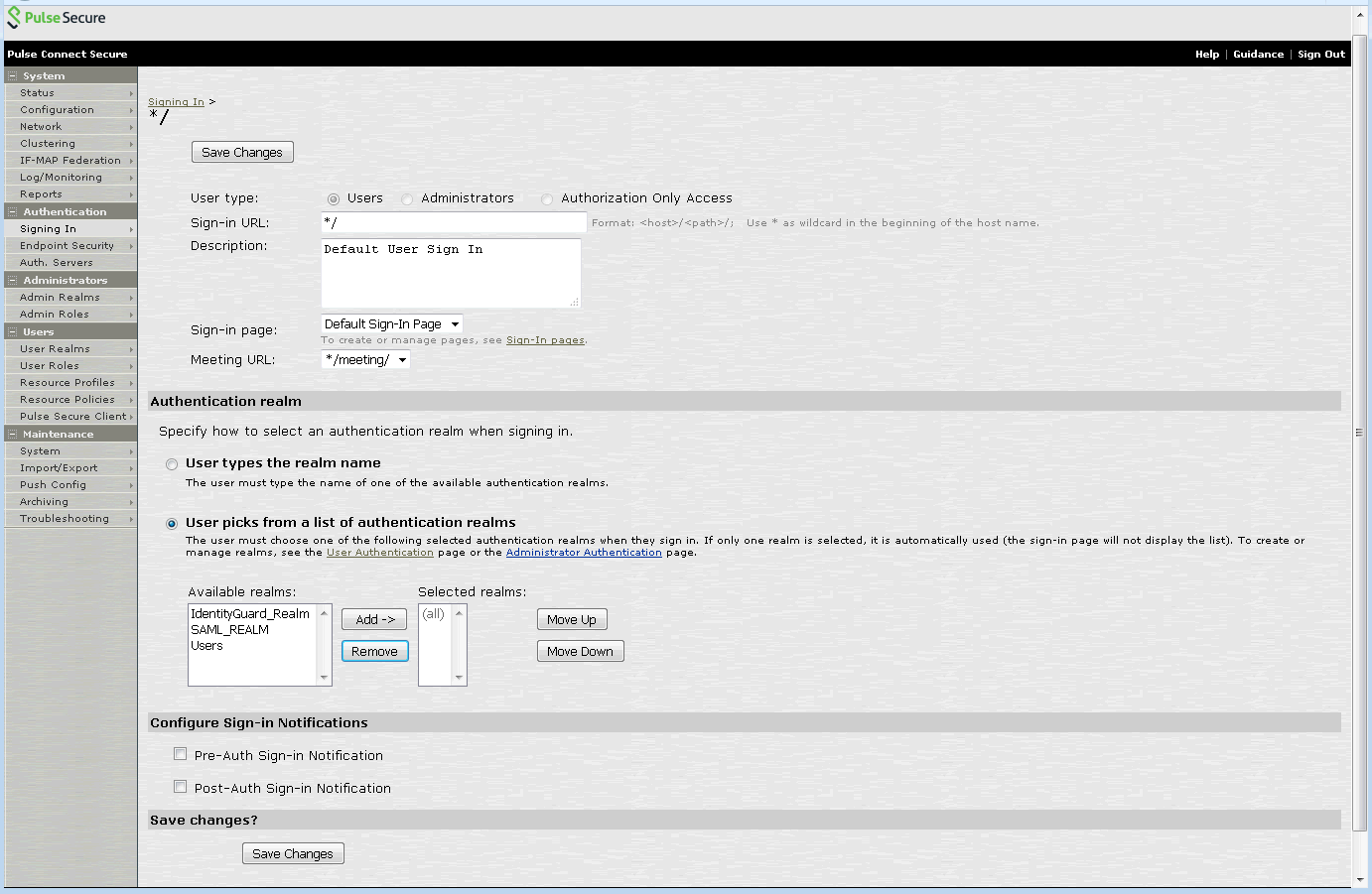This screenshot has height=894, width=1372.
Task: Collapse the Administrators section icon in sidebar
Action: click(x=13, y=281)
